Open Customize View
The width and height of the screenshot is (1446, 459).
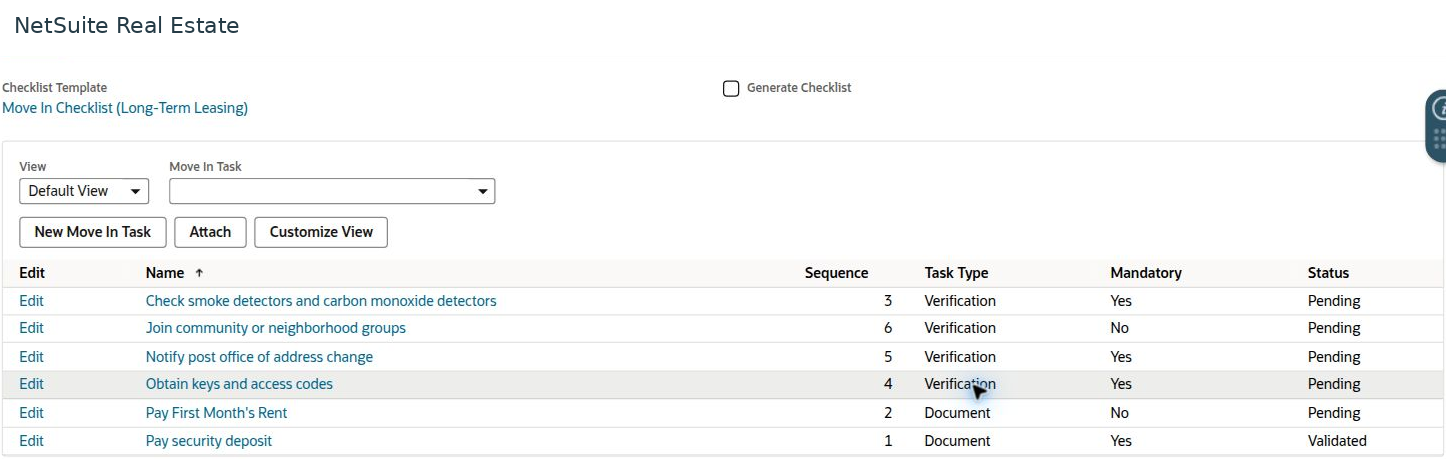(321, 232)
